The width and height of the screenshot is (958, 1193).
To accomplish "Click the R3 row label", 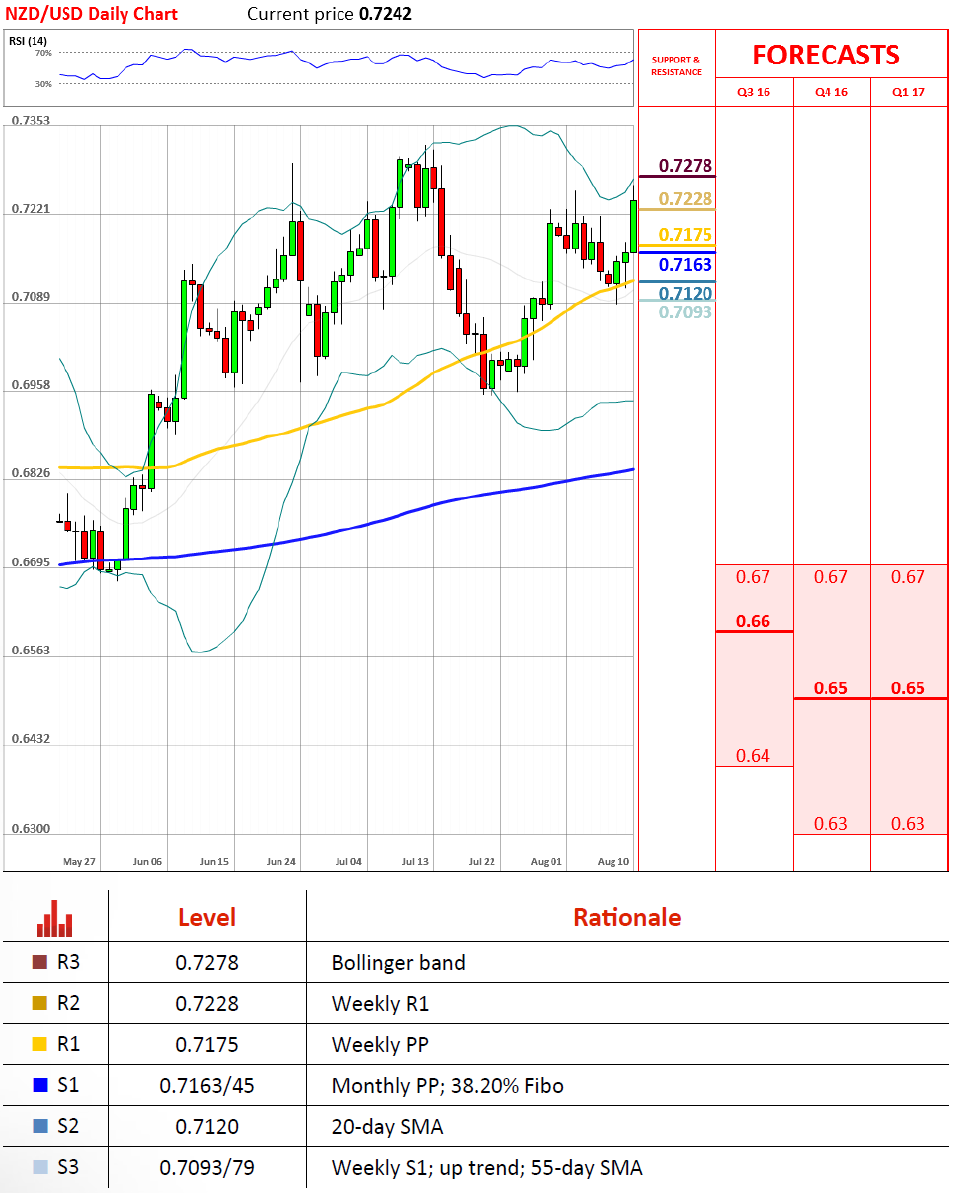I will pyautogui.click(x=68, y=962).
